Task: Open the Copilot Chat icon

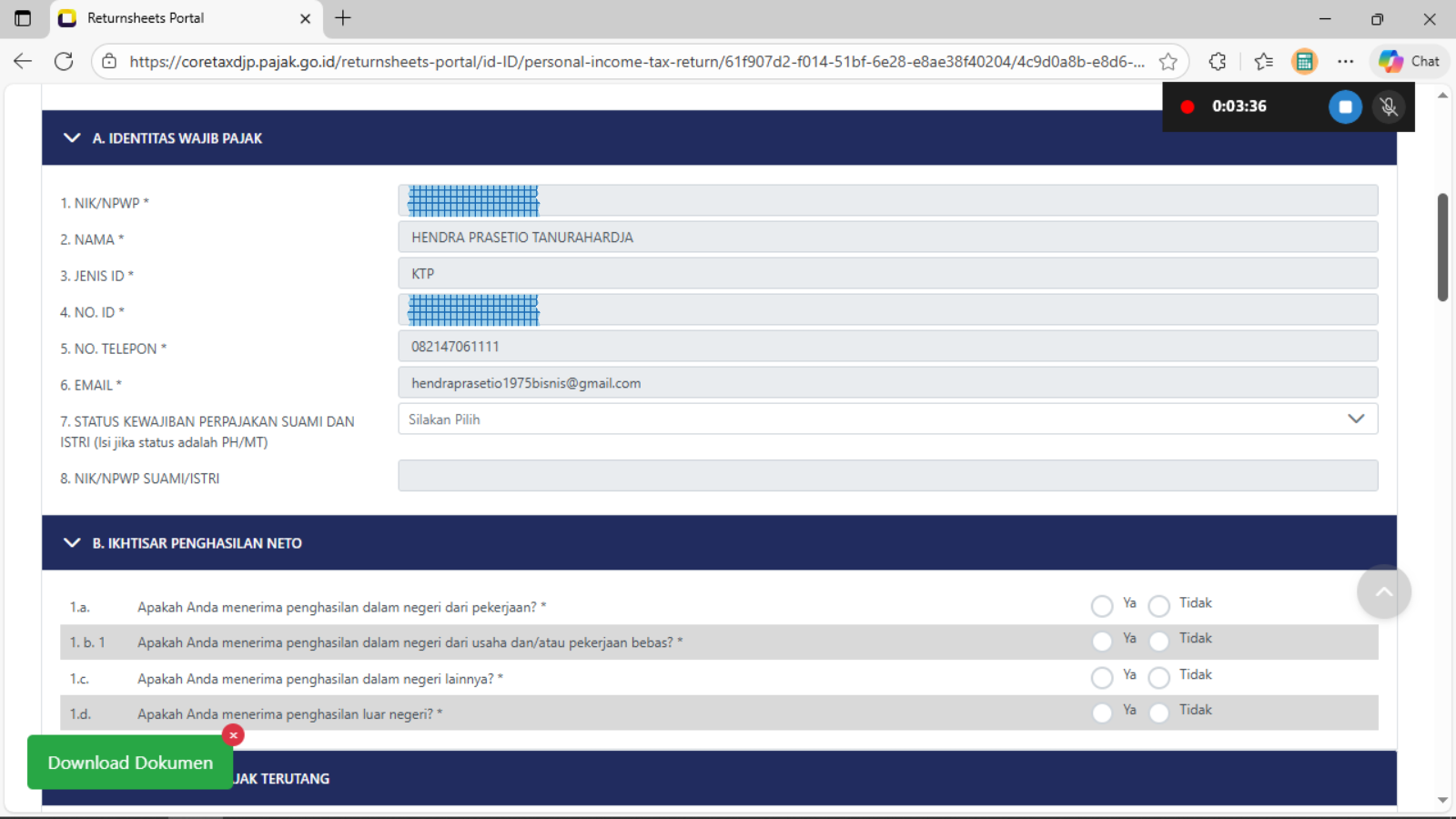Action: point(1409,61)
